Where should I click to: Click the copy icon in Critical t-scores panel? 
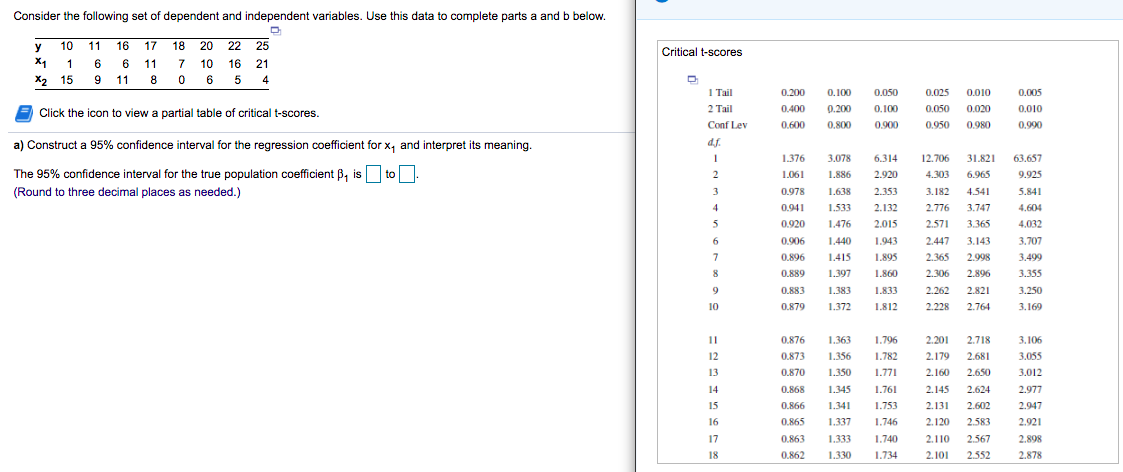click(691, 78)
